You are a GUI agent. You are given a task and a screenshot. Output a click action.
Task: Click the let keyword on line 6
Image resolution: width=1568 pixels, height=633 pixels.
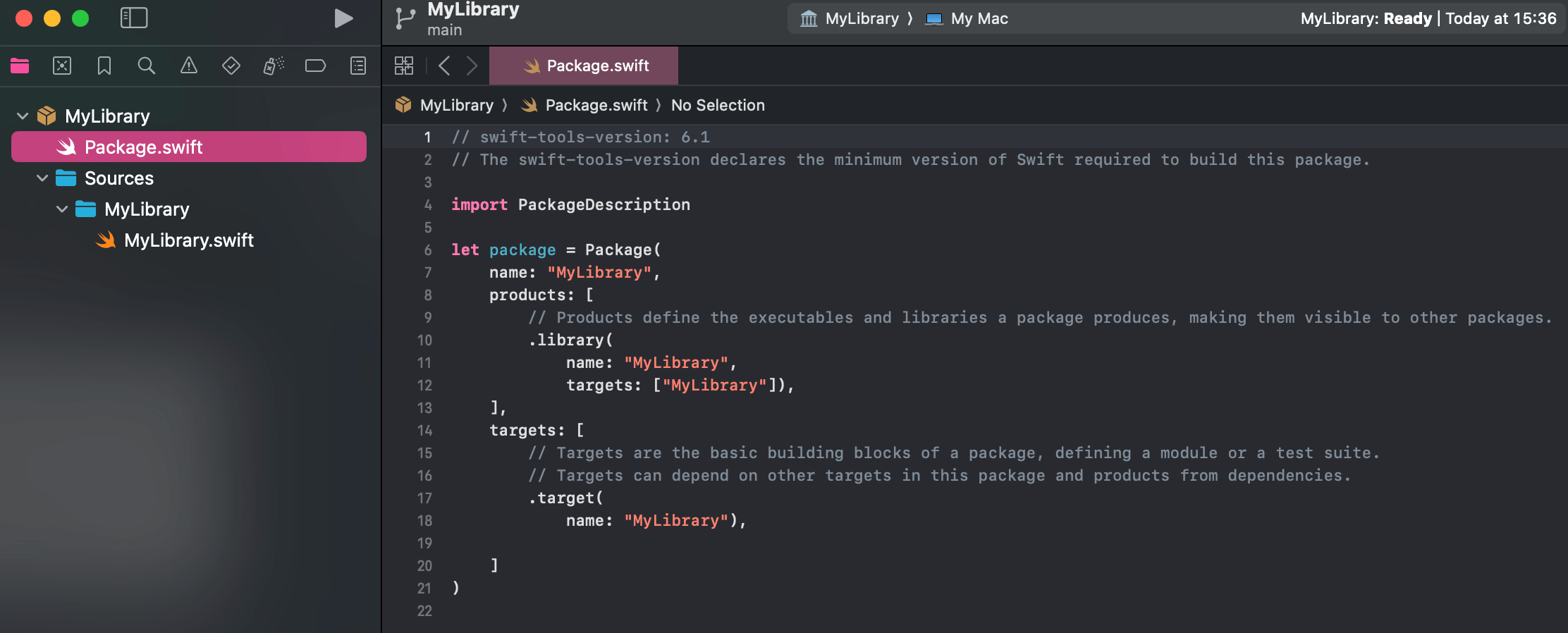point(465,250)
